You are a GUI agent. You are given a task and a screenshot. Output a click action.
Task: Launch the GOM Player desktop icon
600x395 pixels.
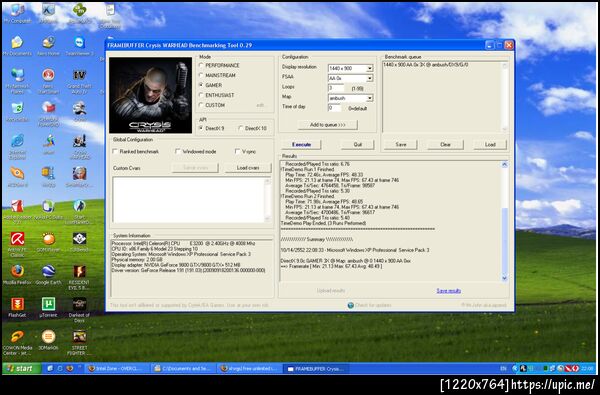(x=49, y=242)
